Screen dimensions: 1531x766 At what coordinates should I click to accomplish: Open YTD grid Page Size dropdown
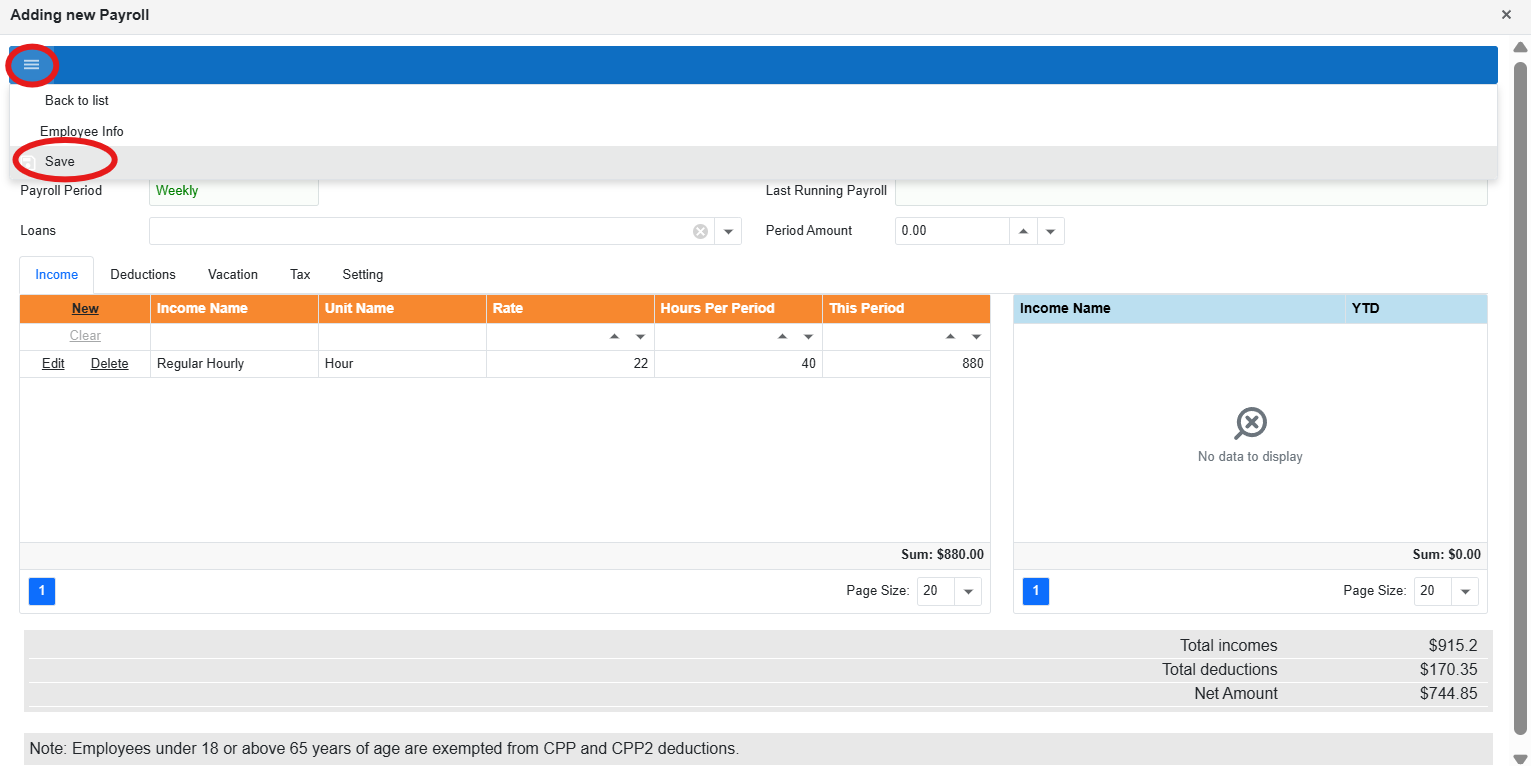[x=1465, y=591]
